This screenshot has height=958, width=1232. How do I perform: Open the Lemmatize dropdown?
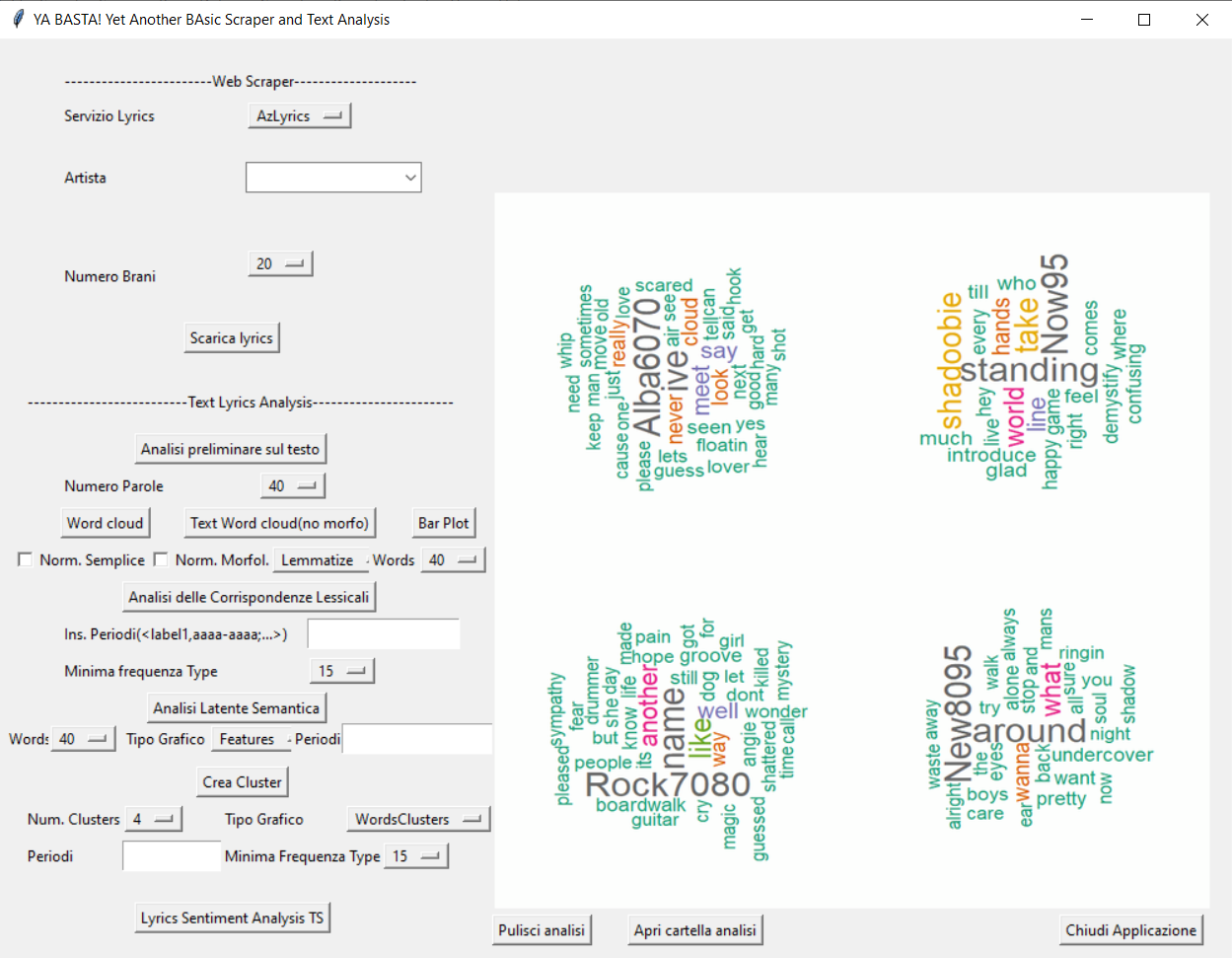coord(322,559)
